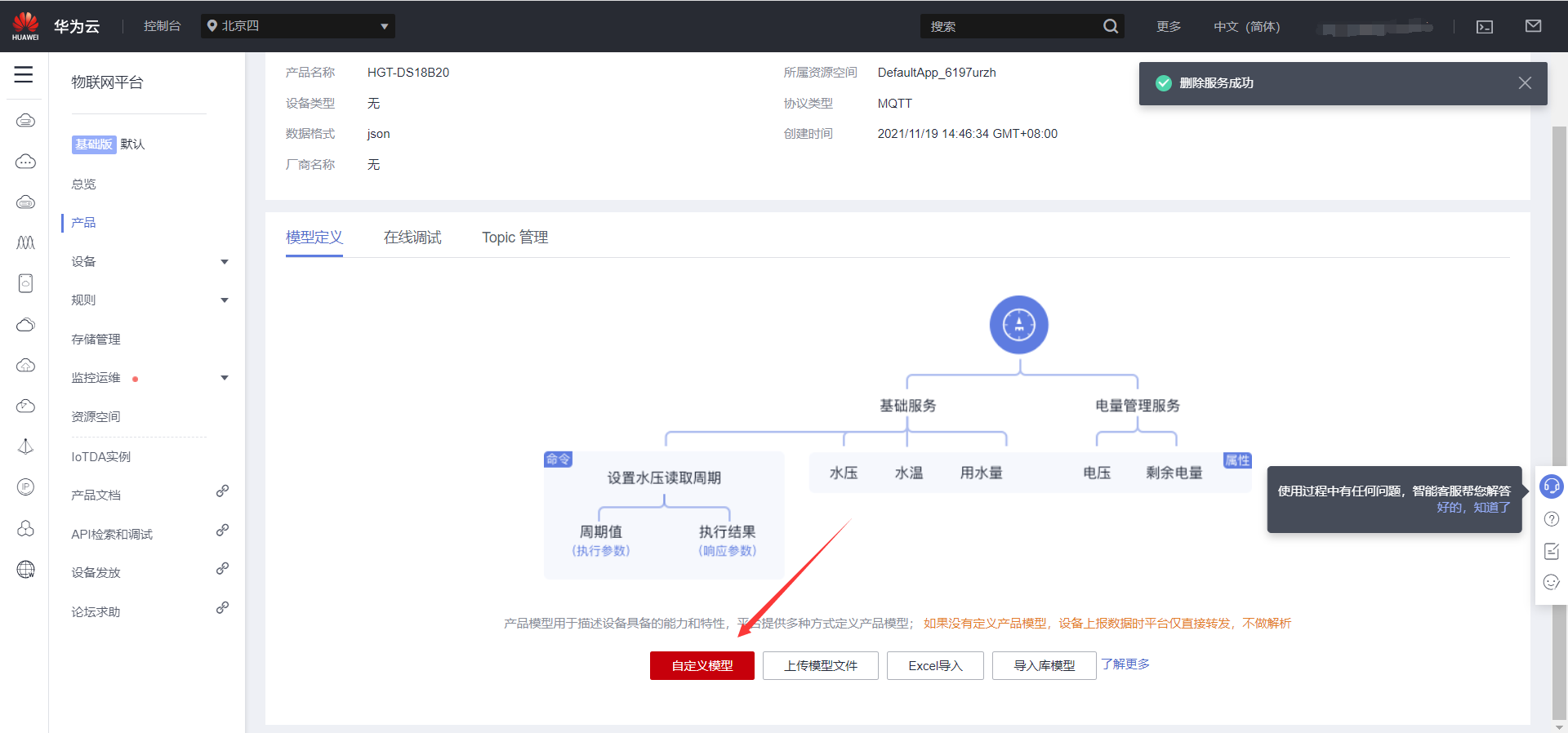
Task: Open 设备发放 sidebar link
Action: [x=96, y=573]
